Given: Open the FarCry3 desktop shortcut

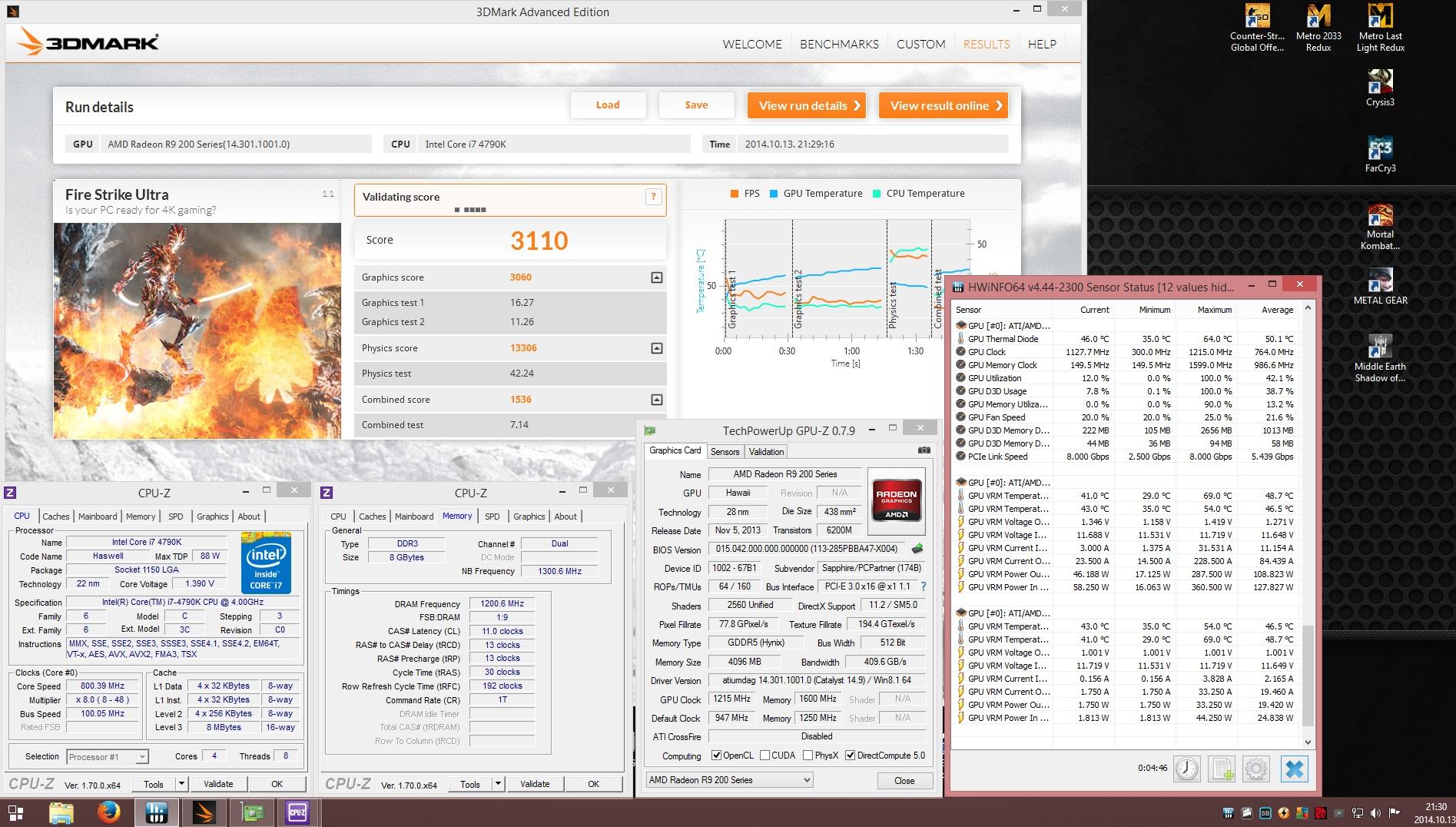Looking at the screenshot, I should click(x=1380, y=154).
